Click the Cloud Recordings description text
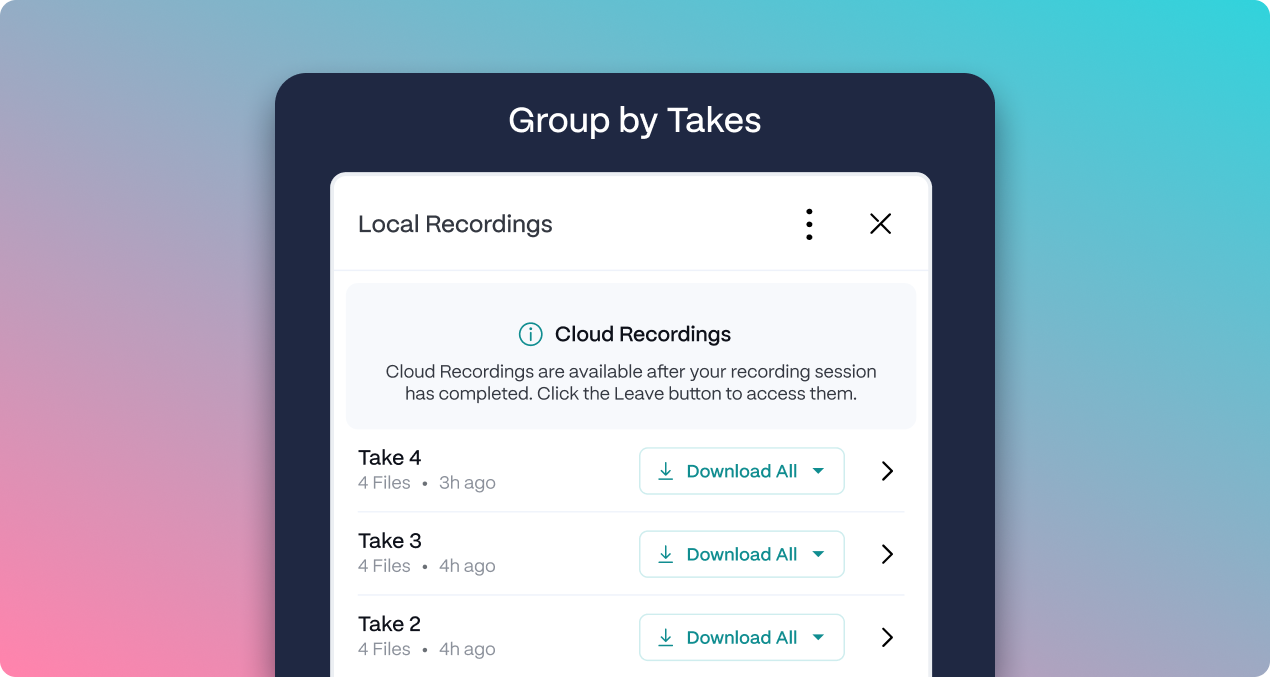 (x=631, y=383)
